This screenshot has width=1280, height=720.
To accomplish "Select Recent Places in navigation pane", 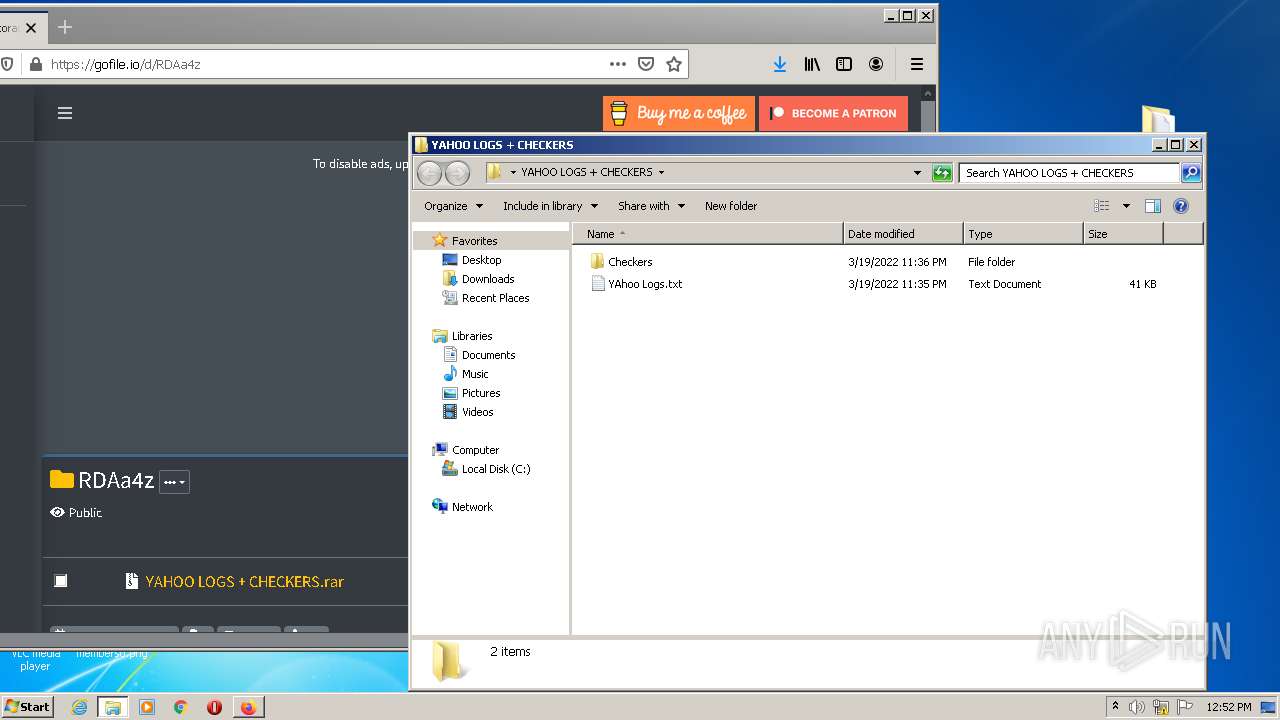I will pos(495,298).
